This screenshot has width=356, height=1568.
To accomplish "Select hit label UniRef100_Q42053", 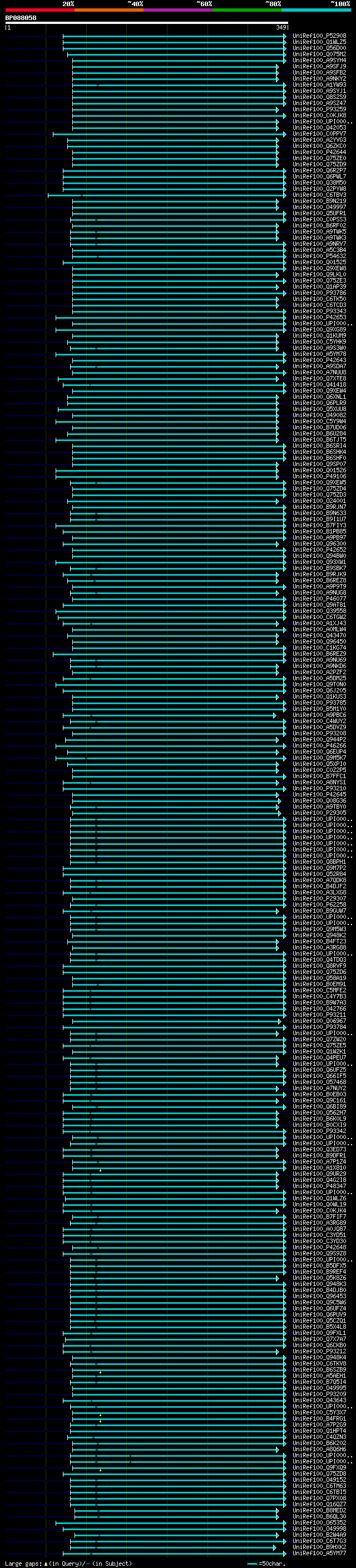I will 319,128.
